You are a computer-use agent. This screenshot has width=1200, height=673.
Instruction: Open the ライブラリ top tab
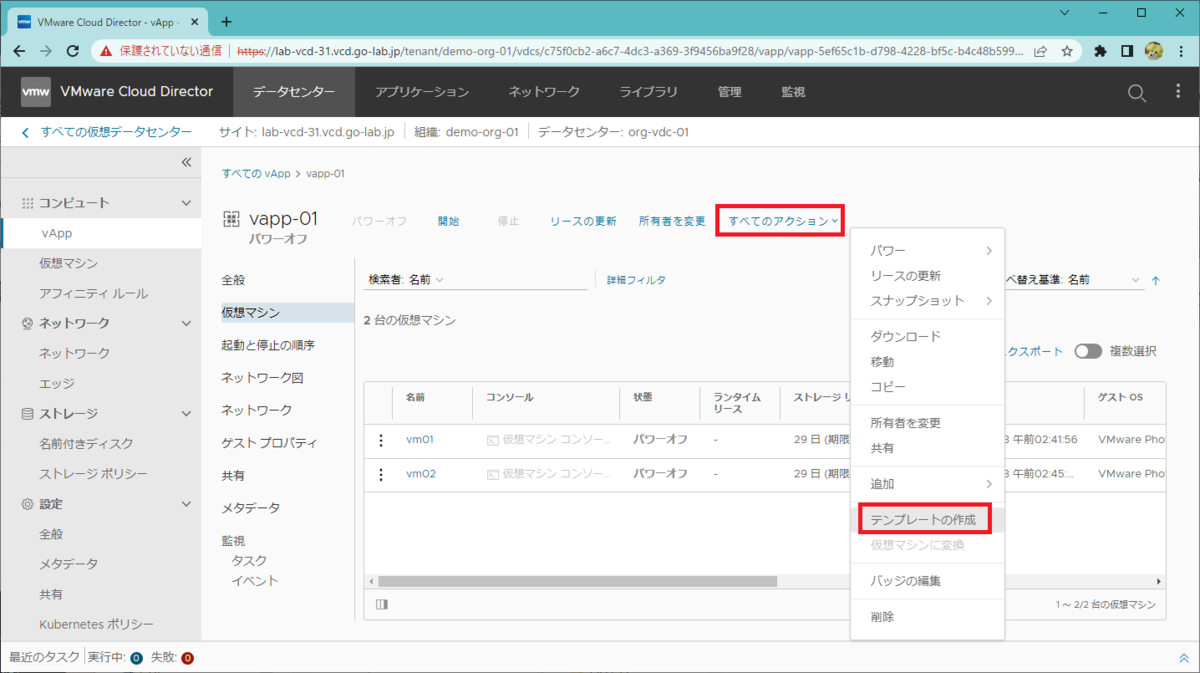tap(648, 92)
